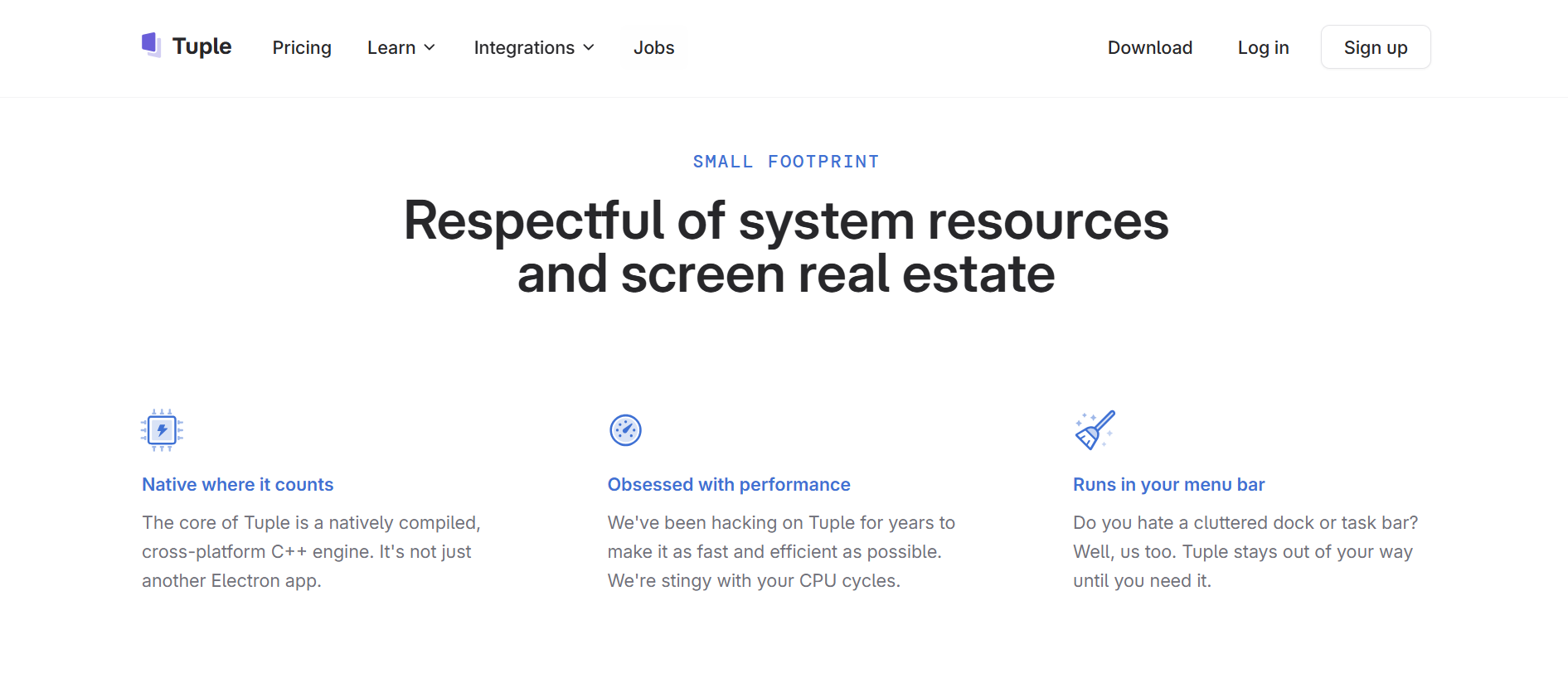The height and width of the screenshot is (688, 1568).
Task: Select the "Native where it counts" heading
Action: pos(237,485)
